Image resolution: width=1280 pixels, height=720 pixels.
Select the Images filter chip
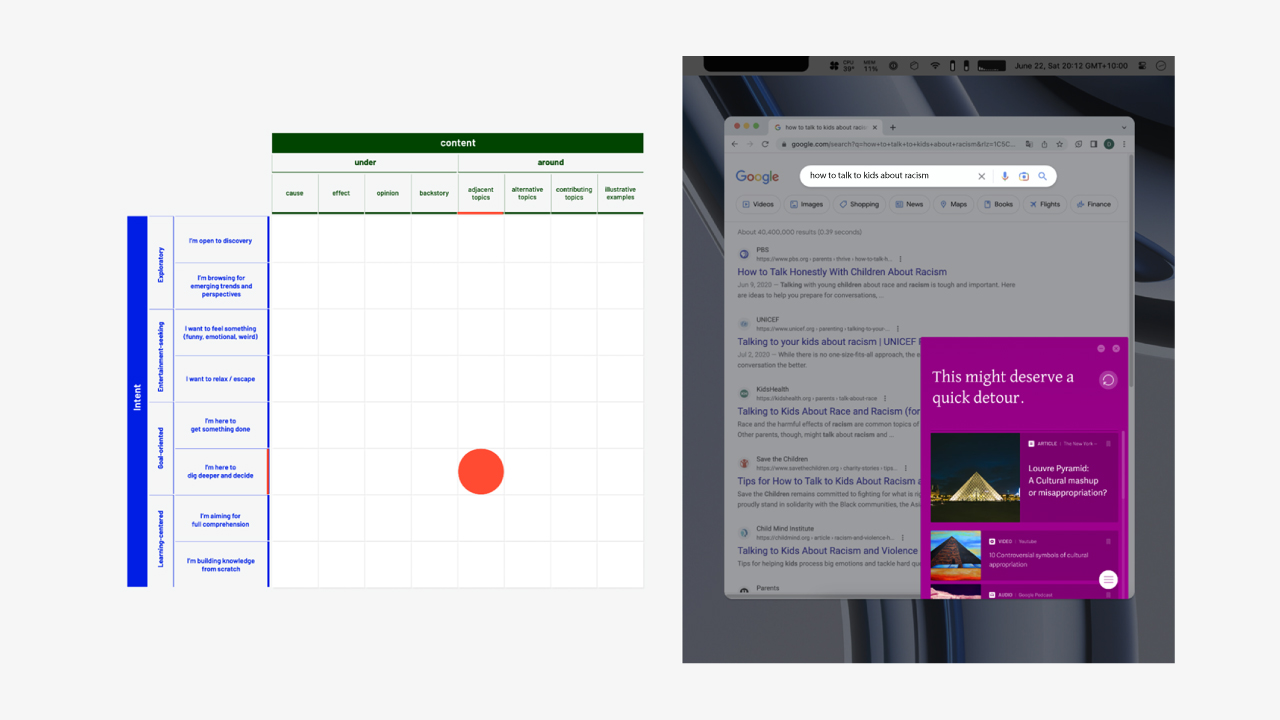[806, 204]
